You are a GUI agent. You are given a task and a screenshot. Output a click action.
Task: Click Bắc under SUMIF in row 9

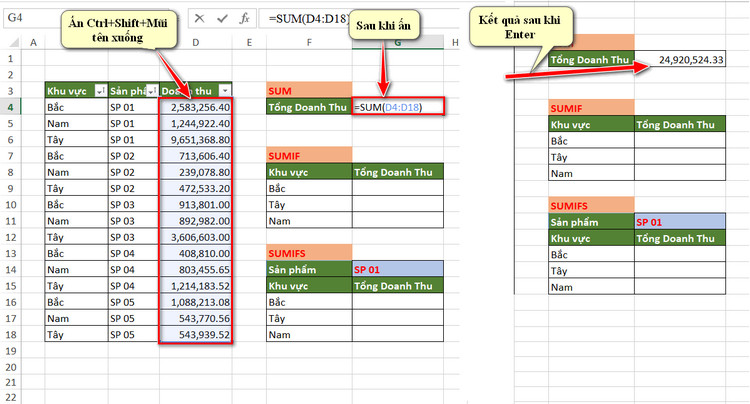coord(309,188)
